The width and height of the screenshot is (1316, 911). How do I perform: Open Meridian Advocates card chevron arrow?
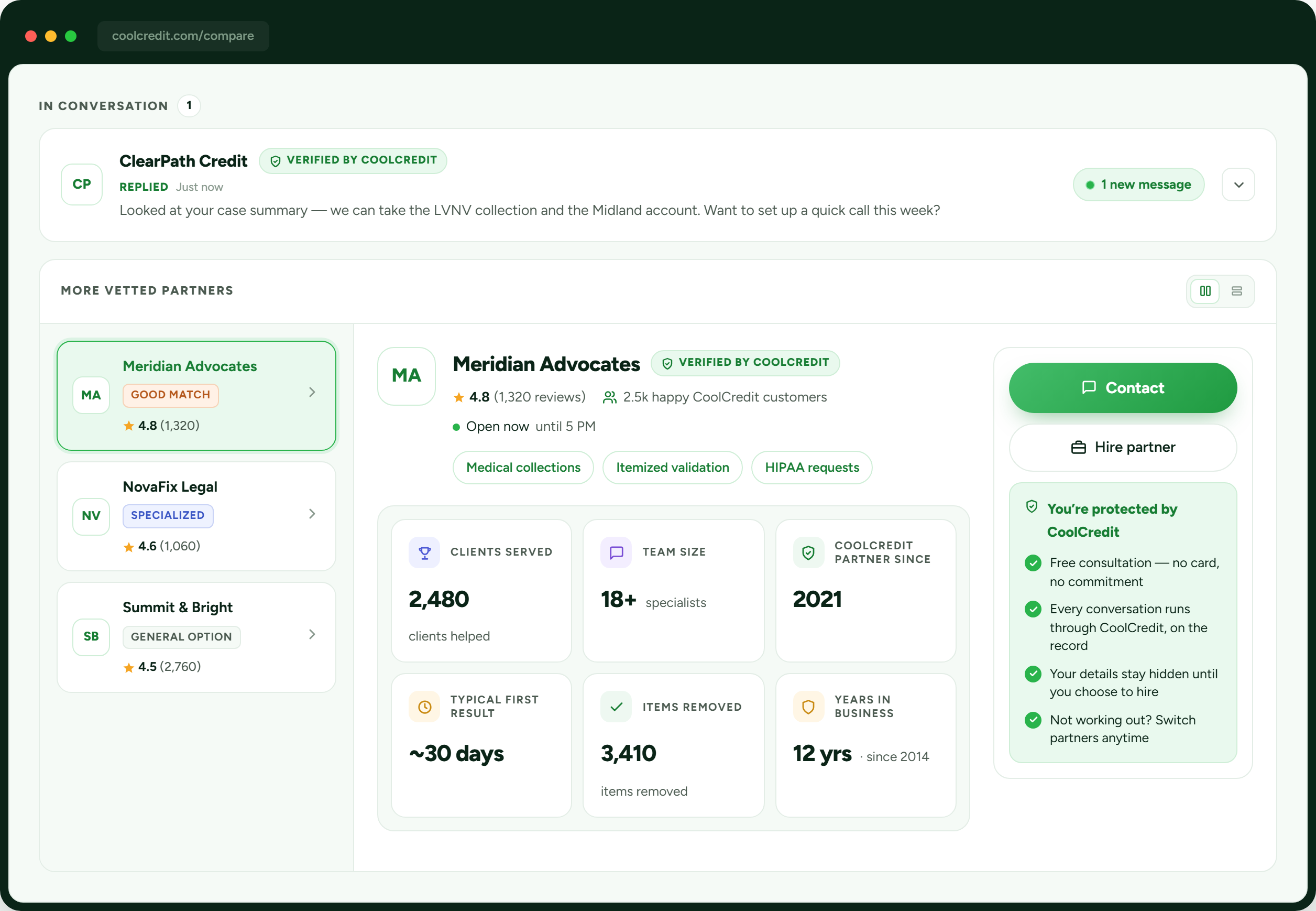[312, 392]
